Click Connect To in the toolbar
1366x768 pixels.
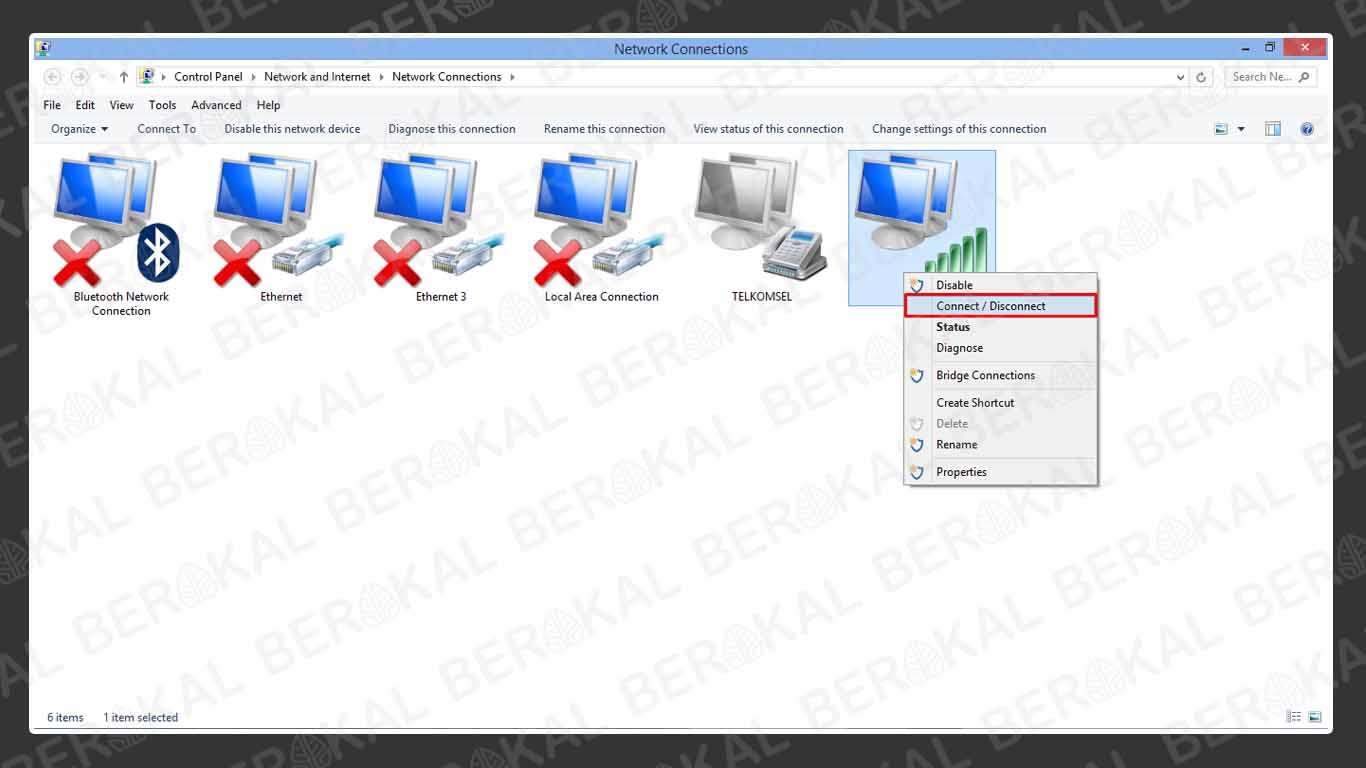coord(166,129)
